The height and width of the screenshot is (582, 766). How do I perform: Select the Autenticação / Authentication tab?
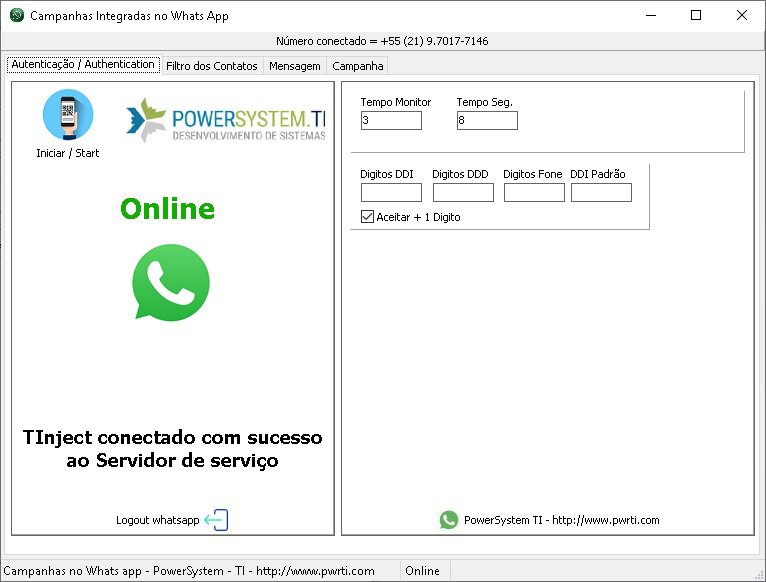click(83, 64)
